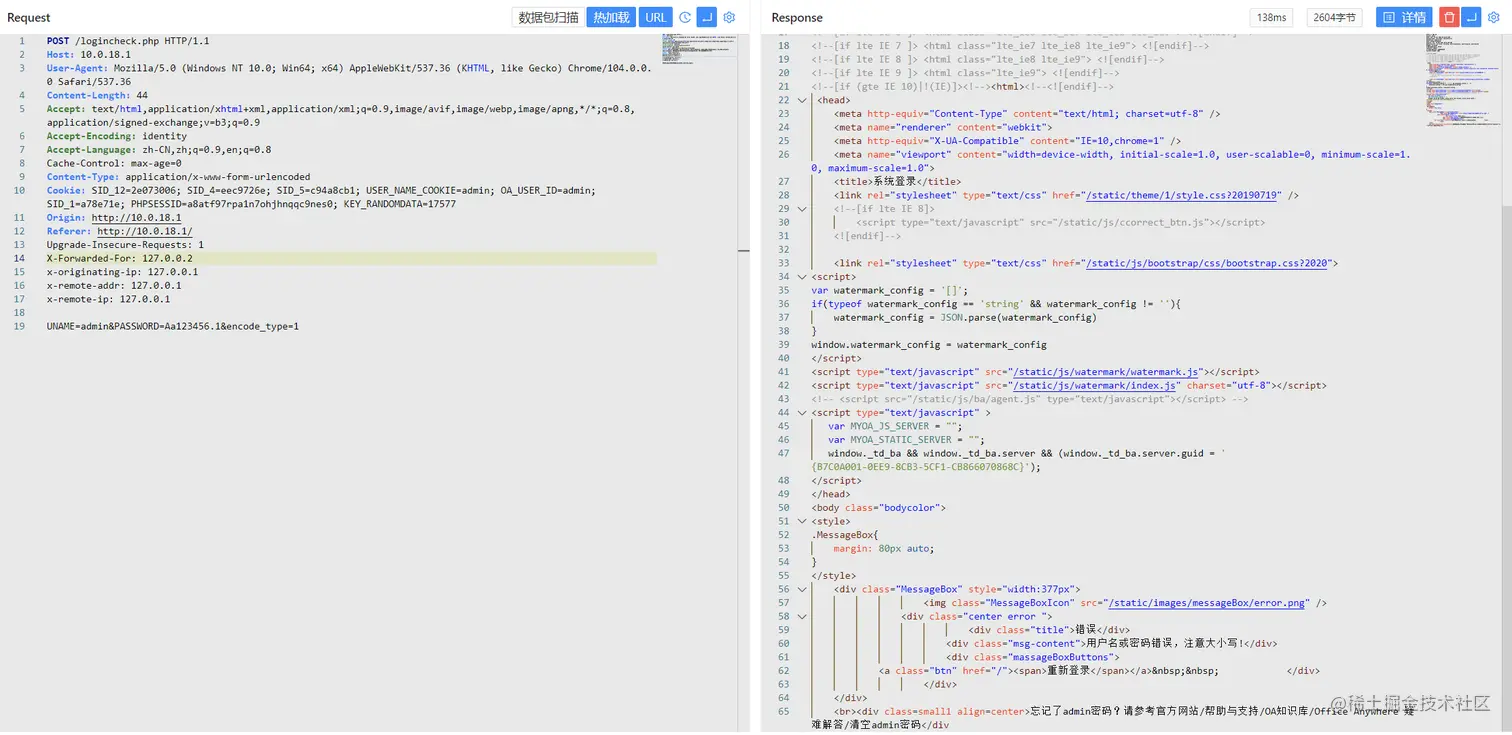1512x735 pixels.
Task: Toggle word wrap in the Response editor
Action: tap(1471, 17)
